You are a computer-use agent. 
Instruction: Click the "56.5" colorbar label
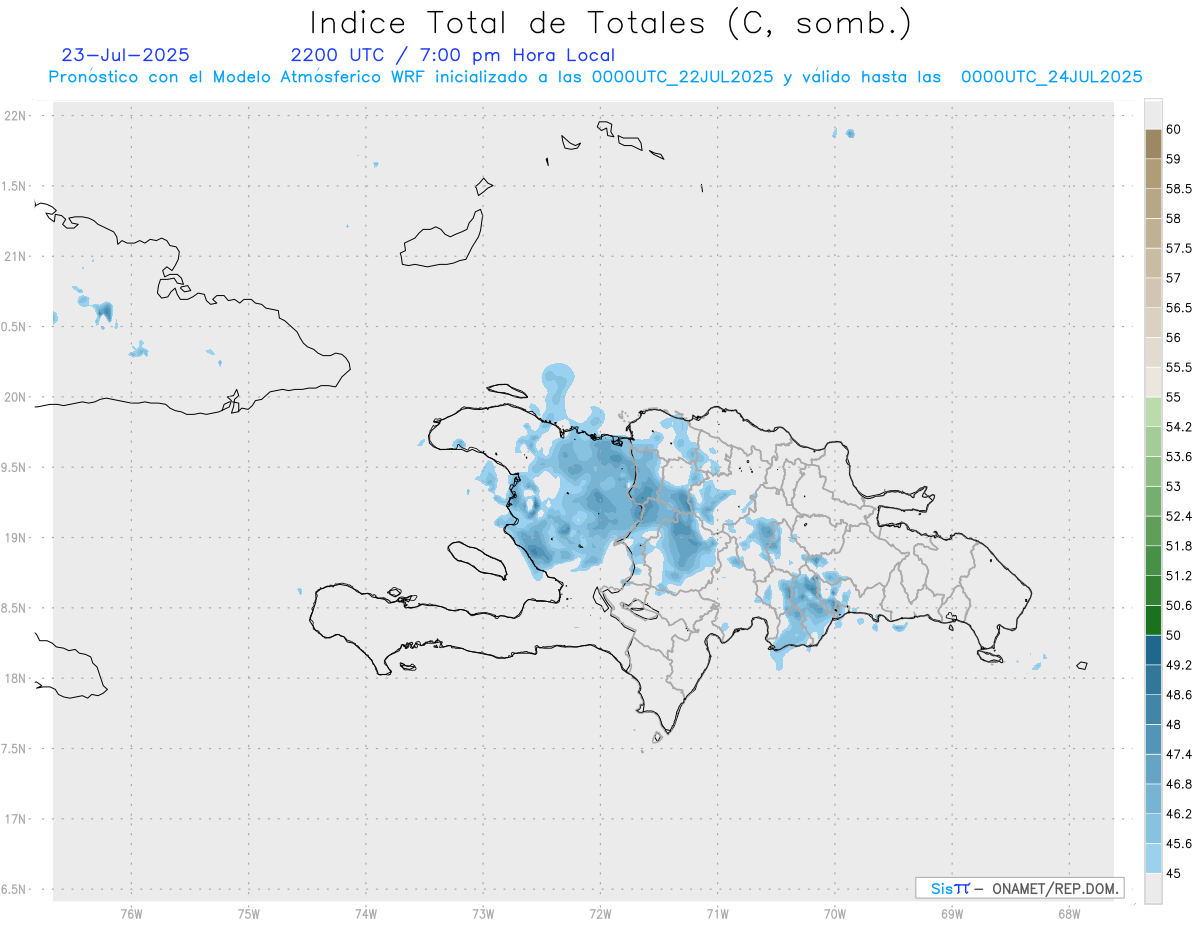point(1179,308)
